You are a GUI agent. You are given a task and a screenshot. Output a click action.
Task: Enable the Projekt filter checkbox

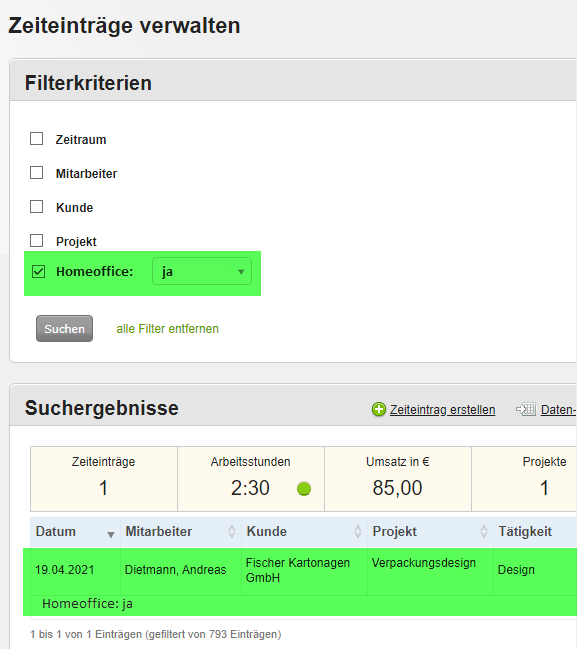point(36,240)
